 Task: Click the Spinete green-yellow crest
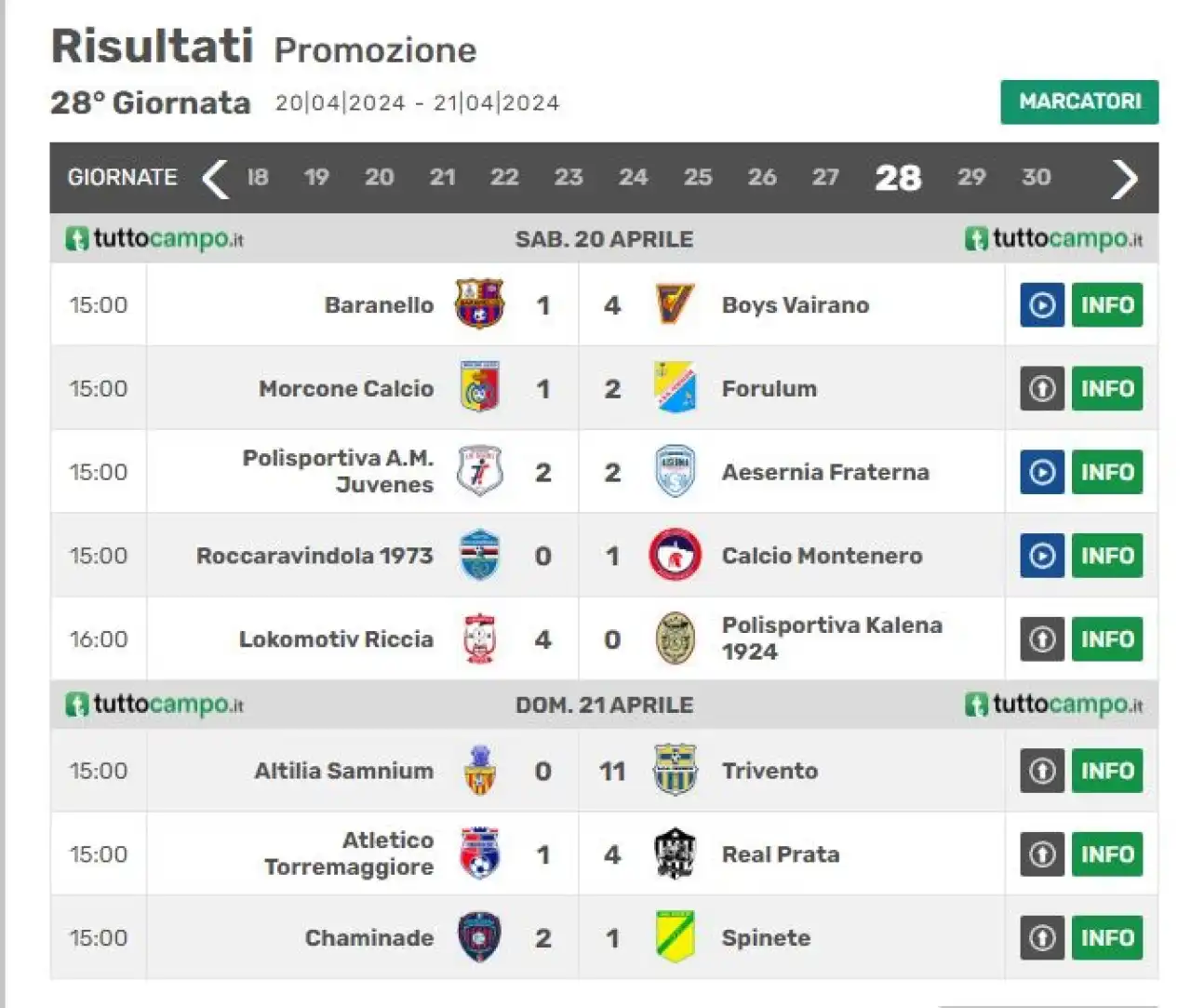(x=675, y=937)
